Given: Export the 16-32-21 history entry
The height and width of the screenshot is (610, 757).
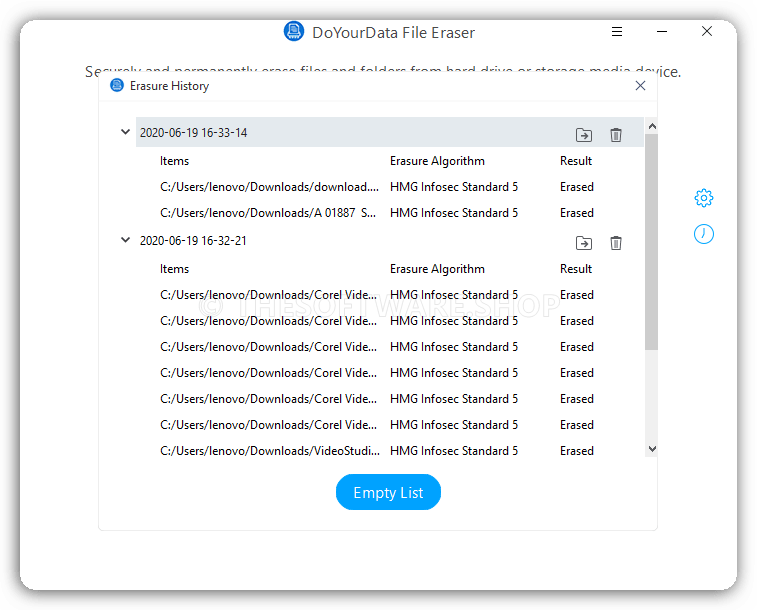Looking at the screenshot, I should [584, 243].
